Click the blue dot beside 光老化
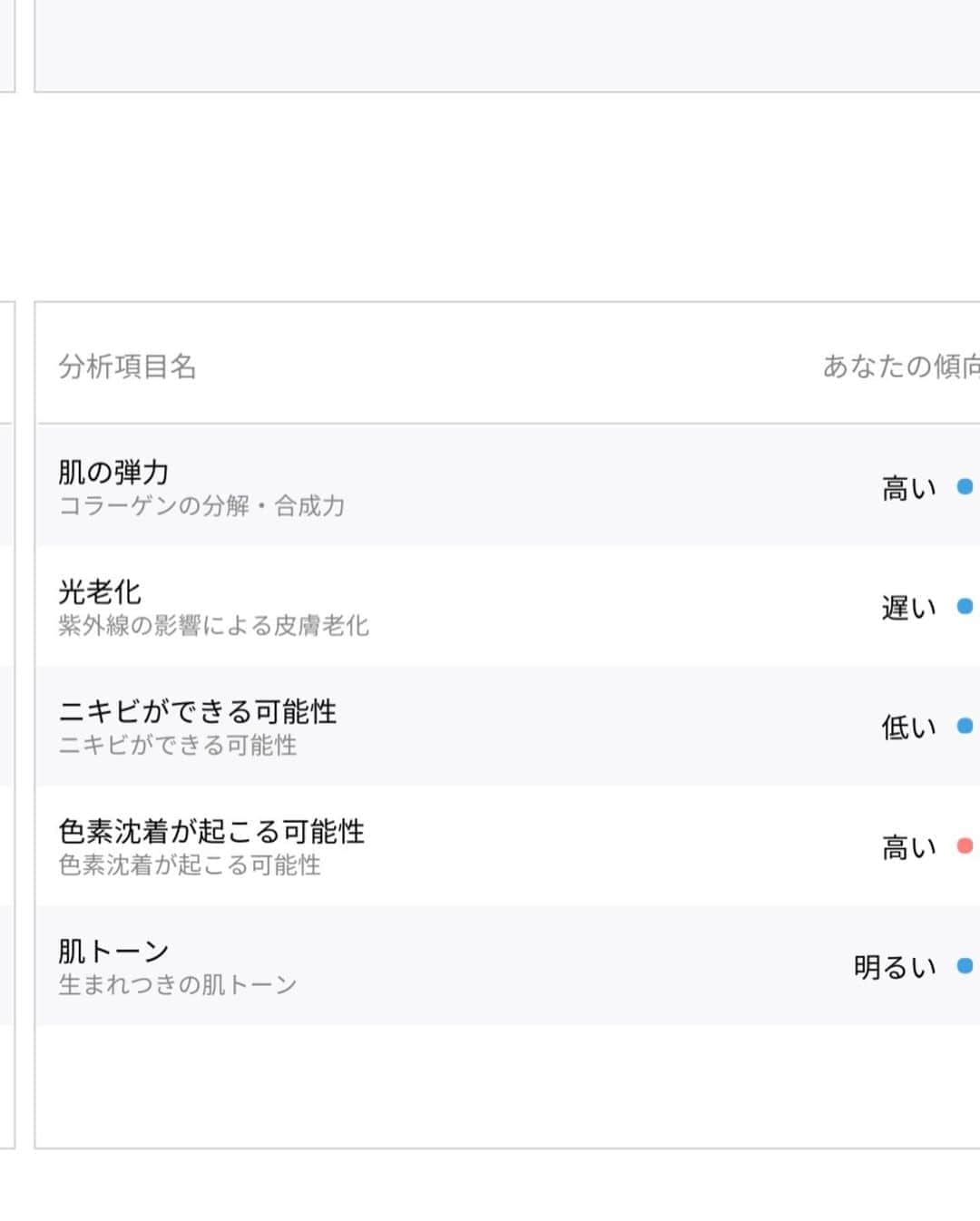This screenshot has height=1221, width=980. [965, 607]
